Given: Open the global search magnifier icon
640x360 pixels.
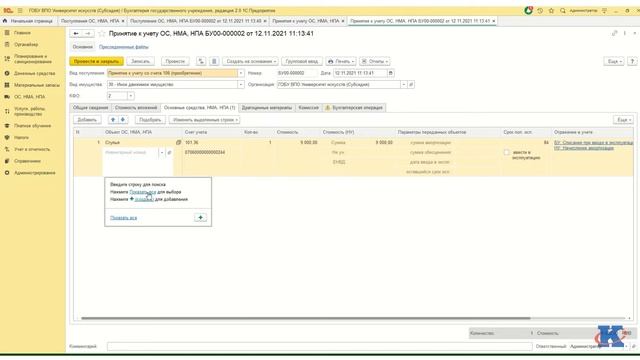Looking at the screenshot, I should point(563,11).
